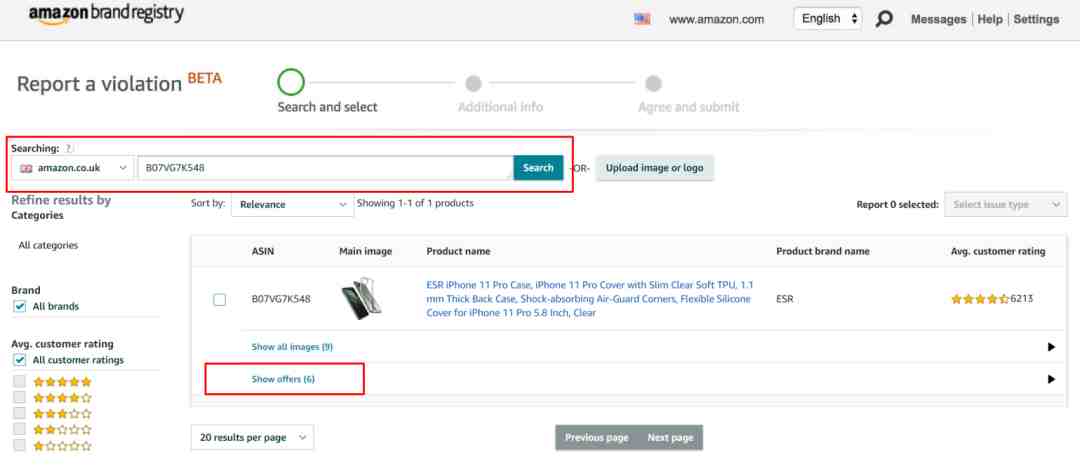This screenshot has height=466, width=1080.
Task: Click the ASIN search input field
Action: pyautogui.click(x=325, y=168)
